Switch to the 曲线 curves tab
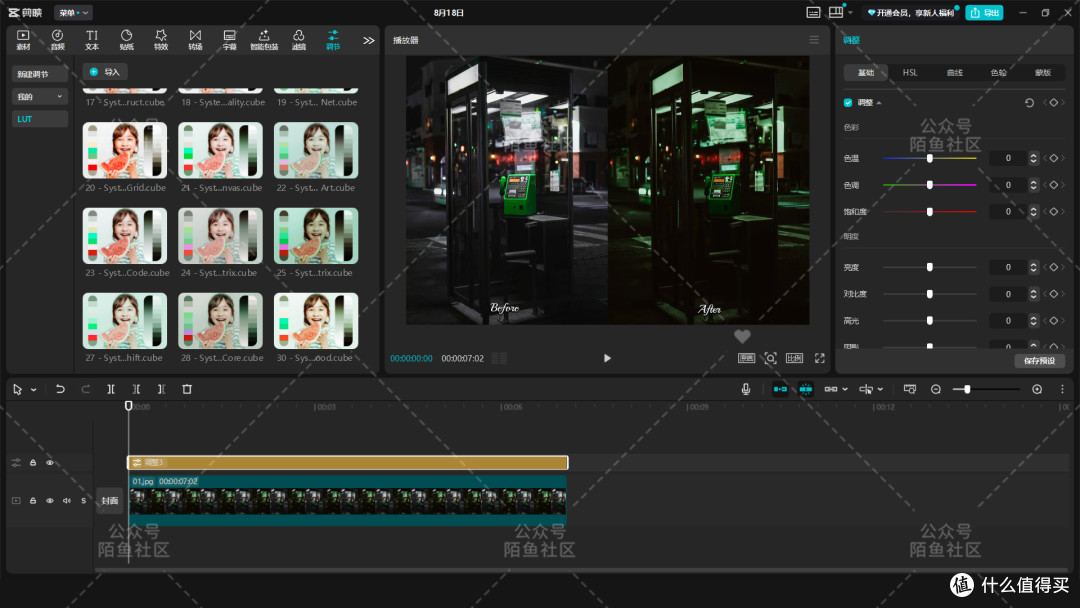Screen dimensions: 1080x608 (x=955, y=72)
